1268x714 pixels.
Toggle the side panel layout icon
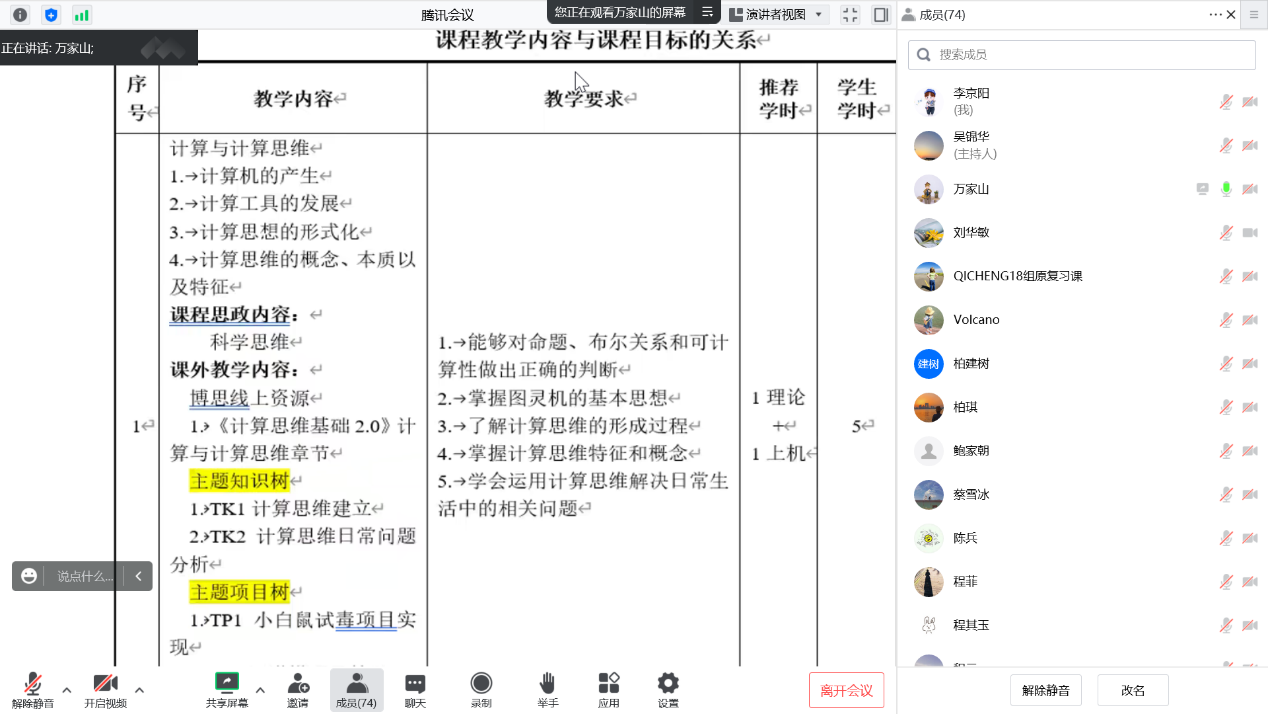coord(880,15)
